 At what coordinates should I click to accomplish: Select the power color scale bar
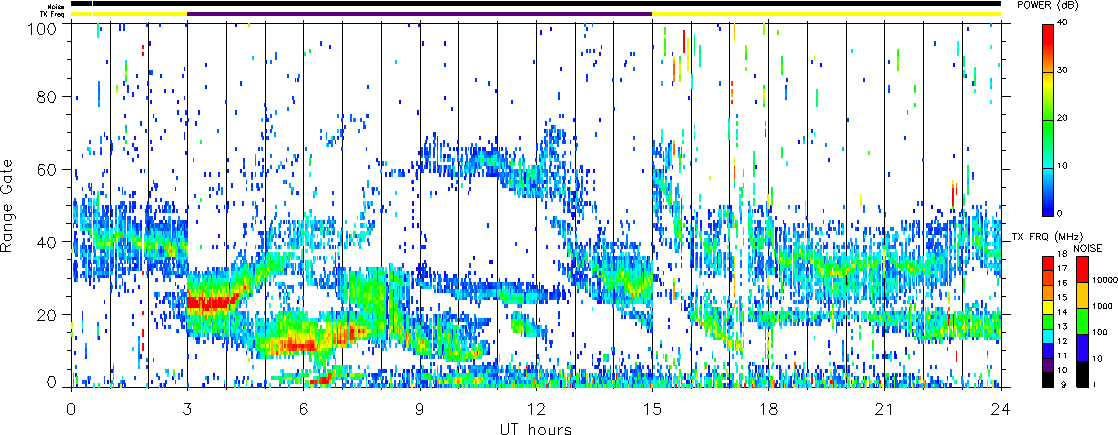coord(1047,119)
